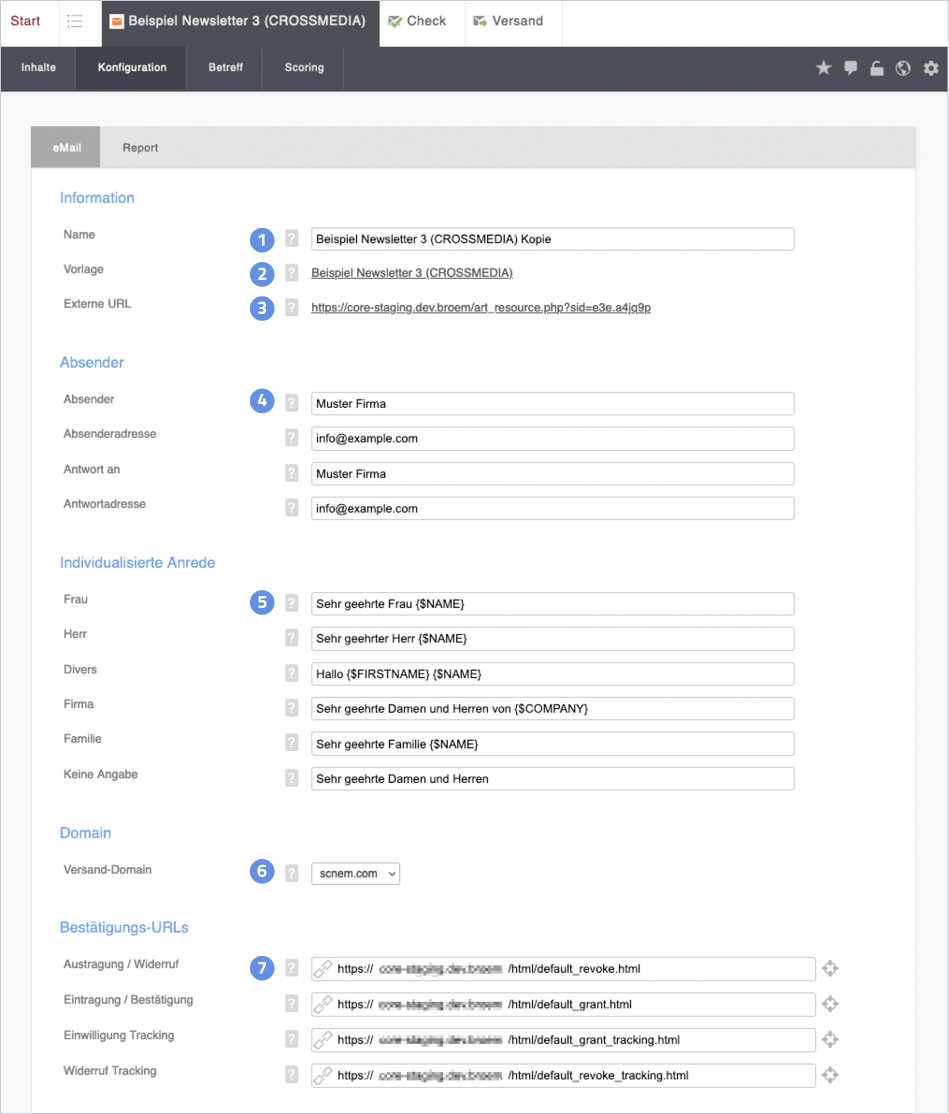Click the star favorite icon
Screen dimensions: 949x1114
(823, 68)
